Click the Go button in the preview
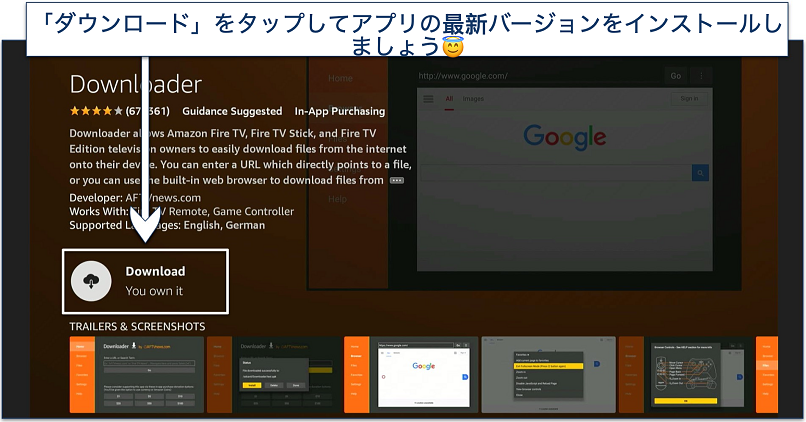 coord(675,76)
